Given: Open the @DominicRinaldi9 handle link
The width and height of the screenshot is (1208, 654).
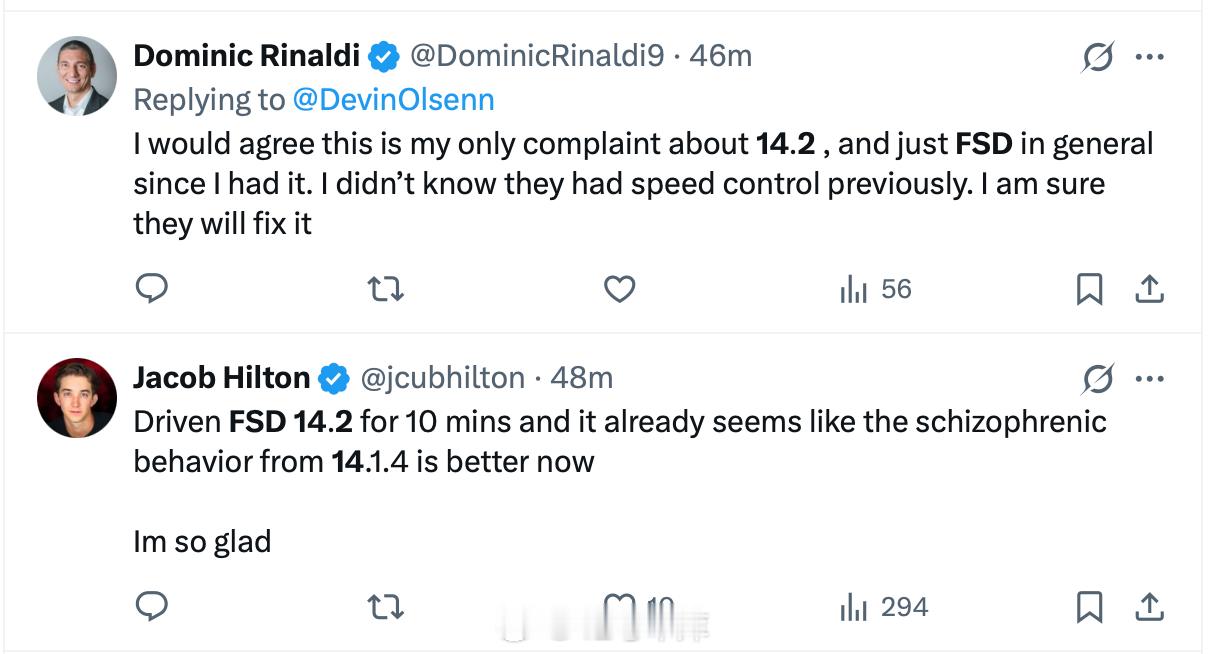Looking at the screenshot, I should click(536, 56).
